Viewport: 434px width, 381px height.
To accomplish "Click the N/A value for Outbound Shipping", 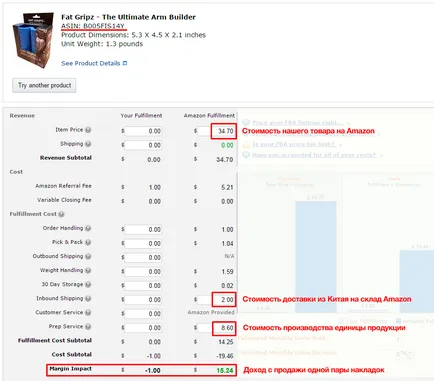I will click(229, 256).
